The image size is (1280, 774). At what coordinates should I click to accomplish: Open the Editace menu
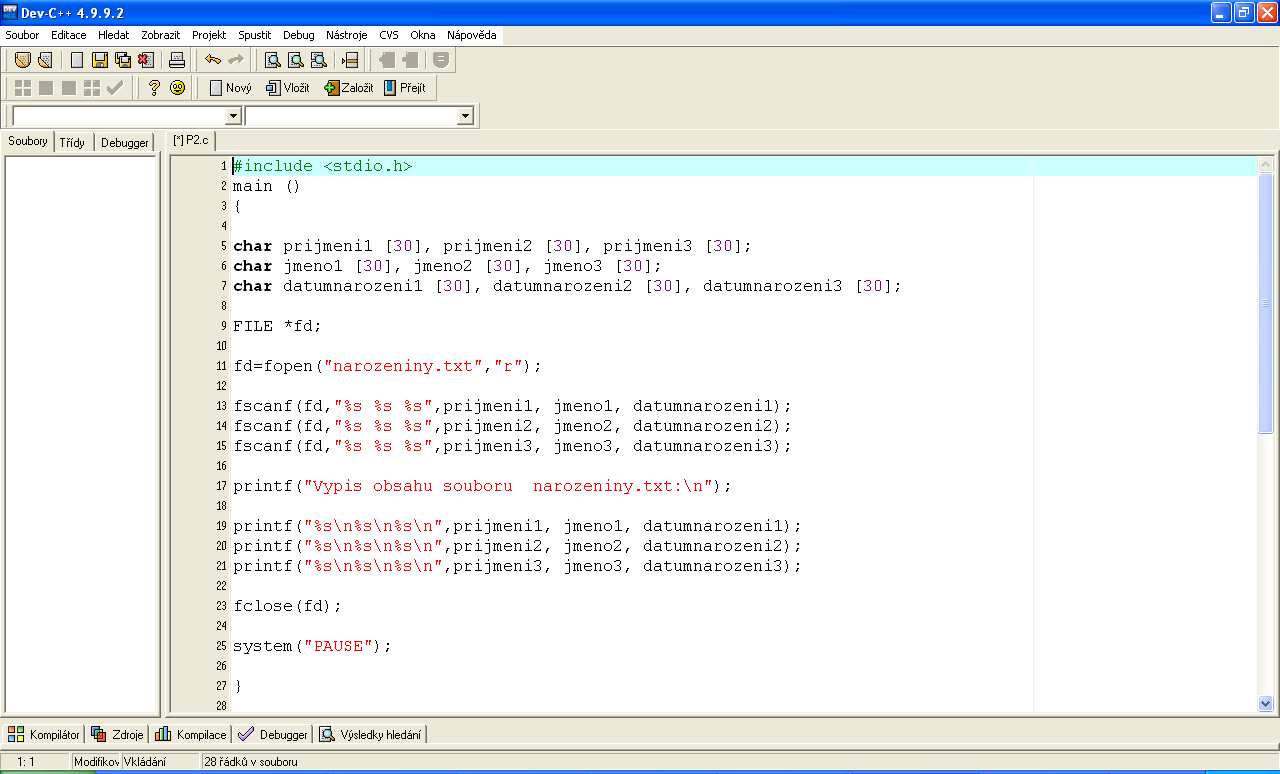[69, 35]
